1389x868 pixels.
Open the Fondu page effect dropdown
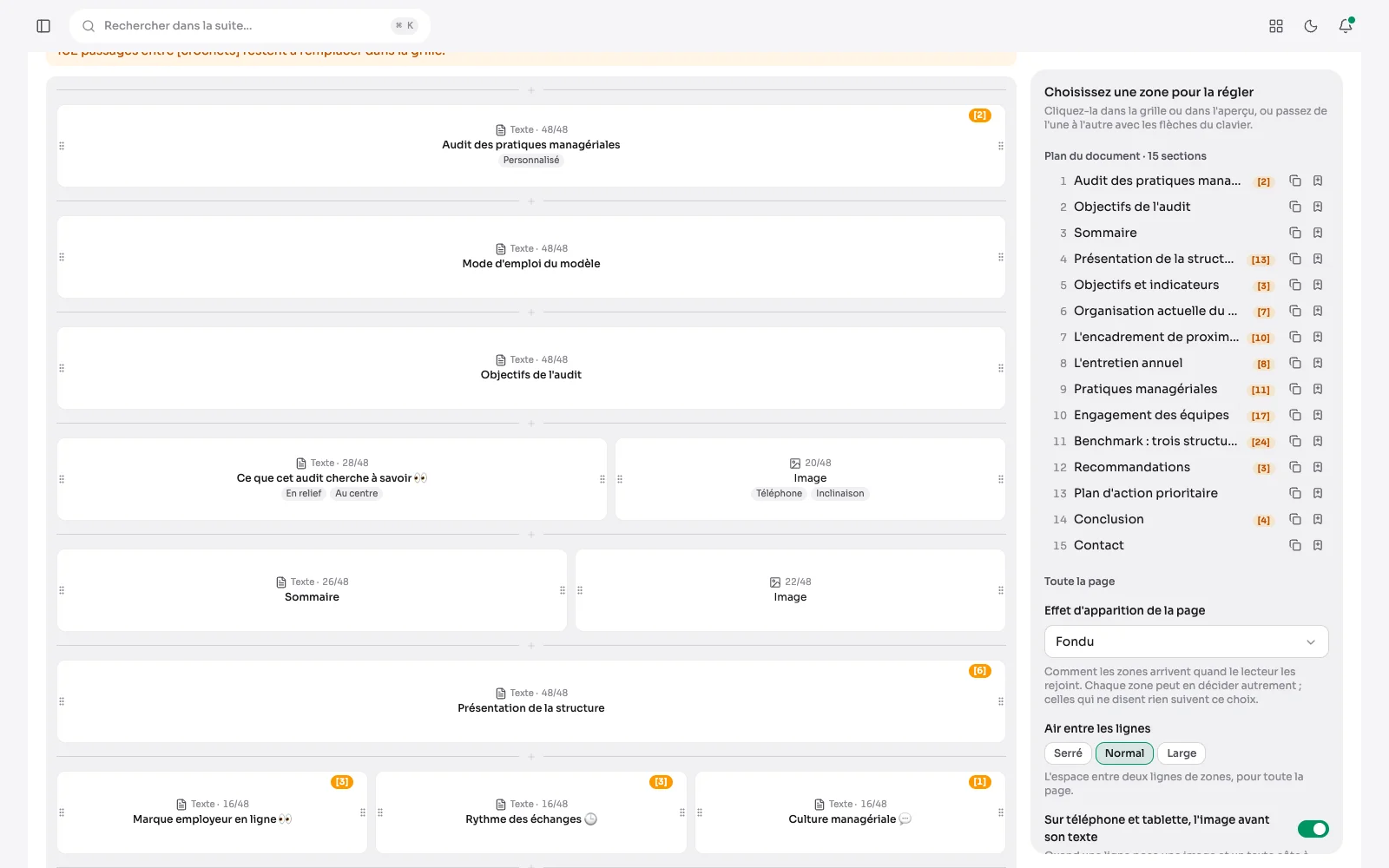1186,641
